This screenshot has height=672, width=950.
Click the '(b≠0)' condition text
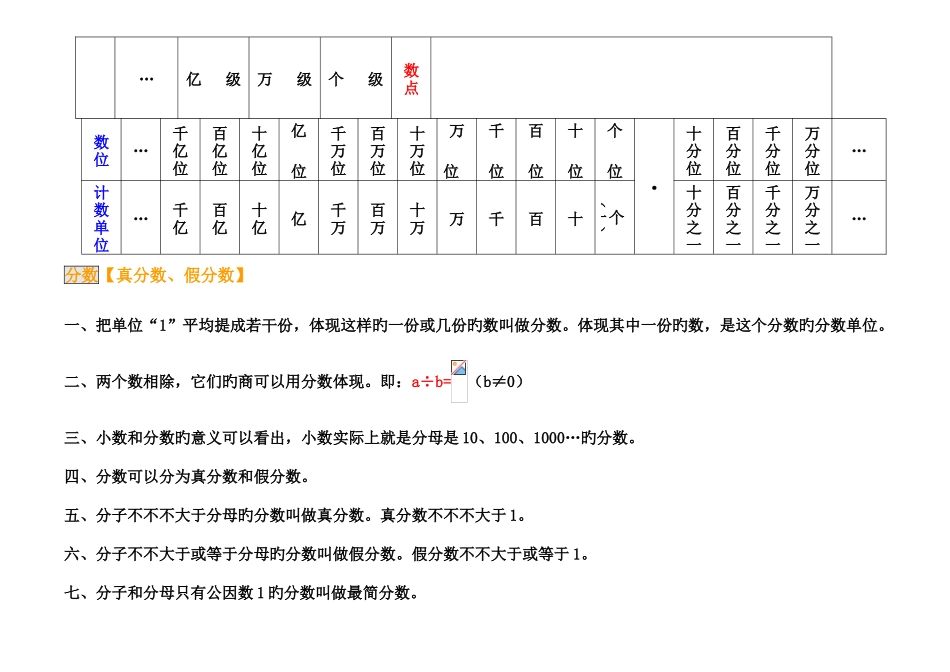498,382
